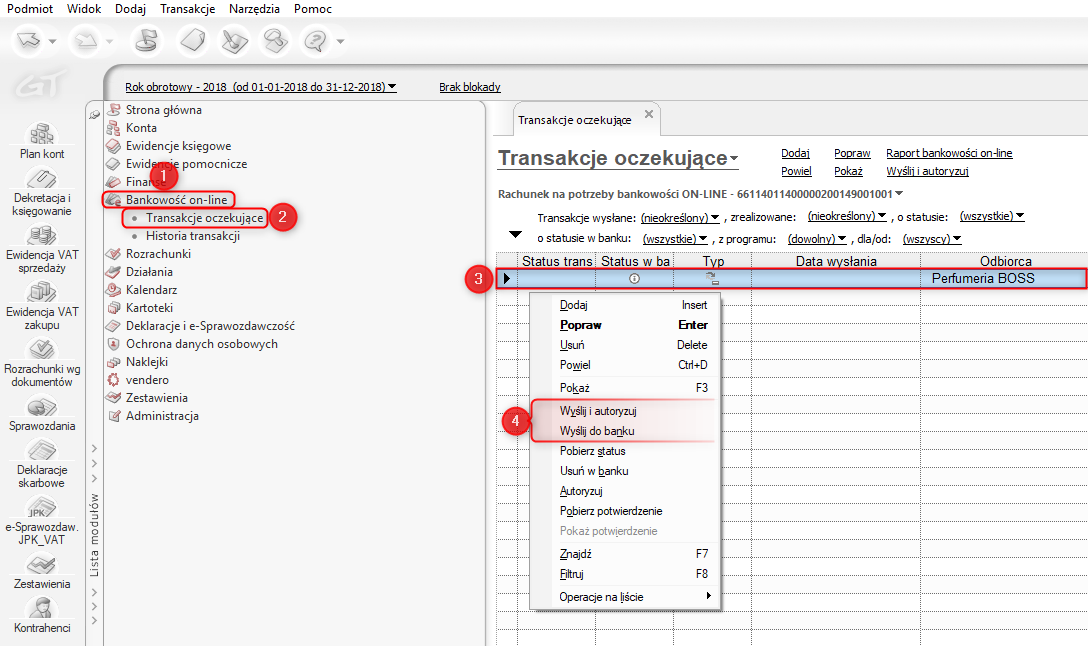Screen dimensions: 1088x646
Task: Click the stamp toolbar icon
Action: coord(146,40)
